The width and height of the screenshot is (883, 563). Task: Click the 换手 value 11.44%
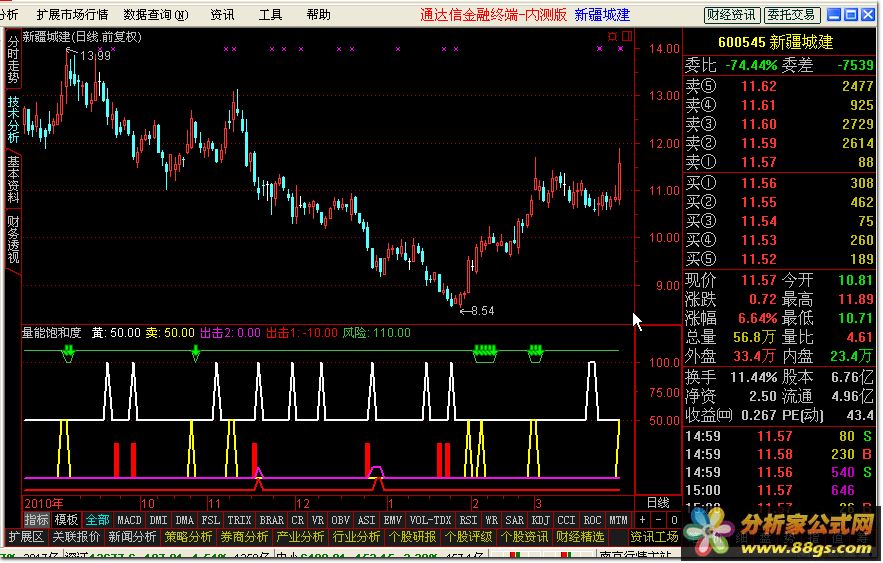point(753,377)
